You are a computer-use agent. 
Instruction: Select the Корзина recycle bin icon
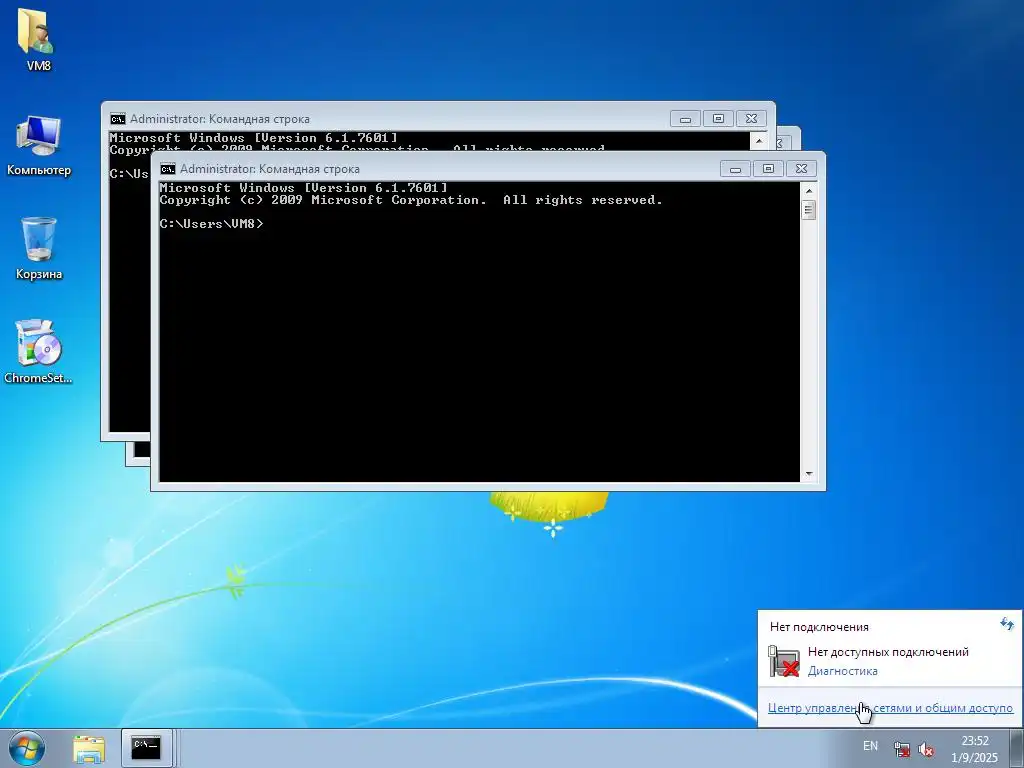click(x=38, y=249)
